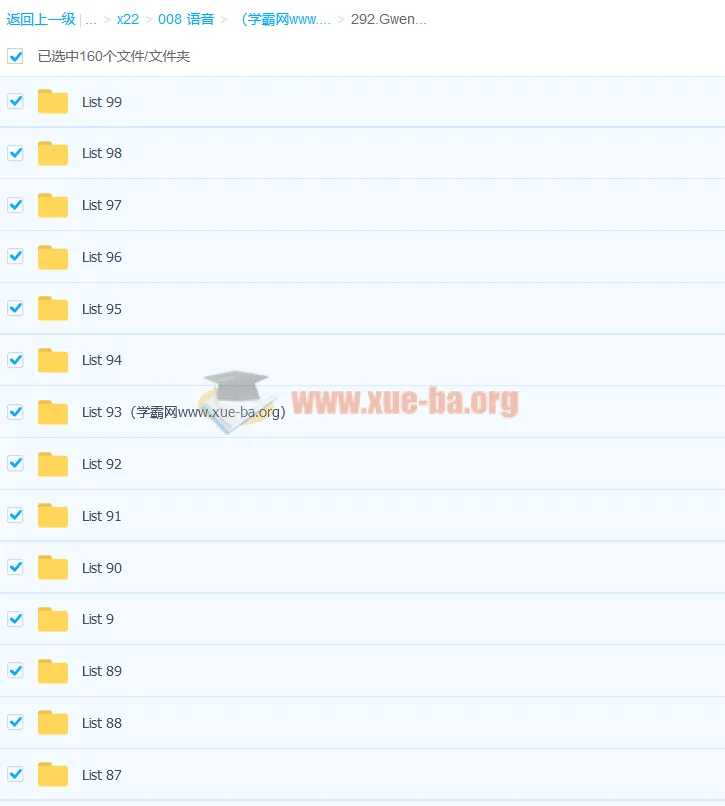
Task: Click the folder icon for List 87
Action: pyautogui.click(x=53, y=775)
